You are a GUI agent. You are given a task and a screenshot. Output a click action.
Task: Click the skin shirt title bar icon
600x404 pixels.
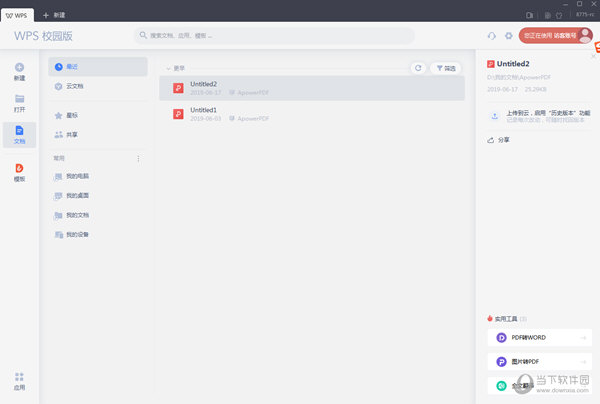pos(559,15)
